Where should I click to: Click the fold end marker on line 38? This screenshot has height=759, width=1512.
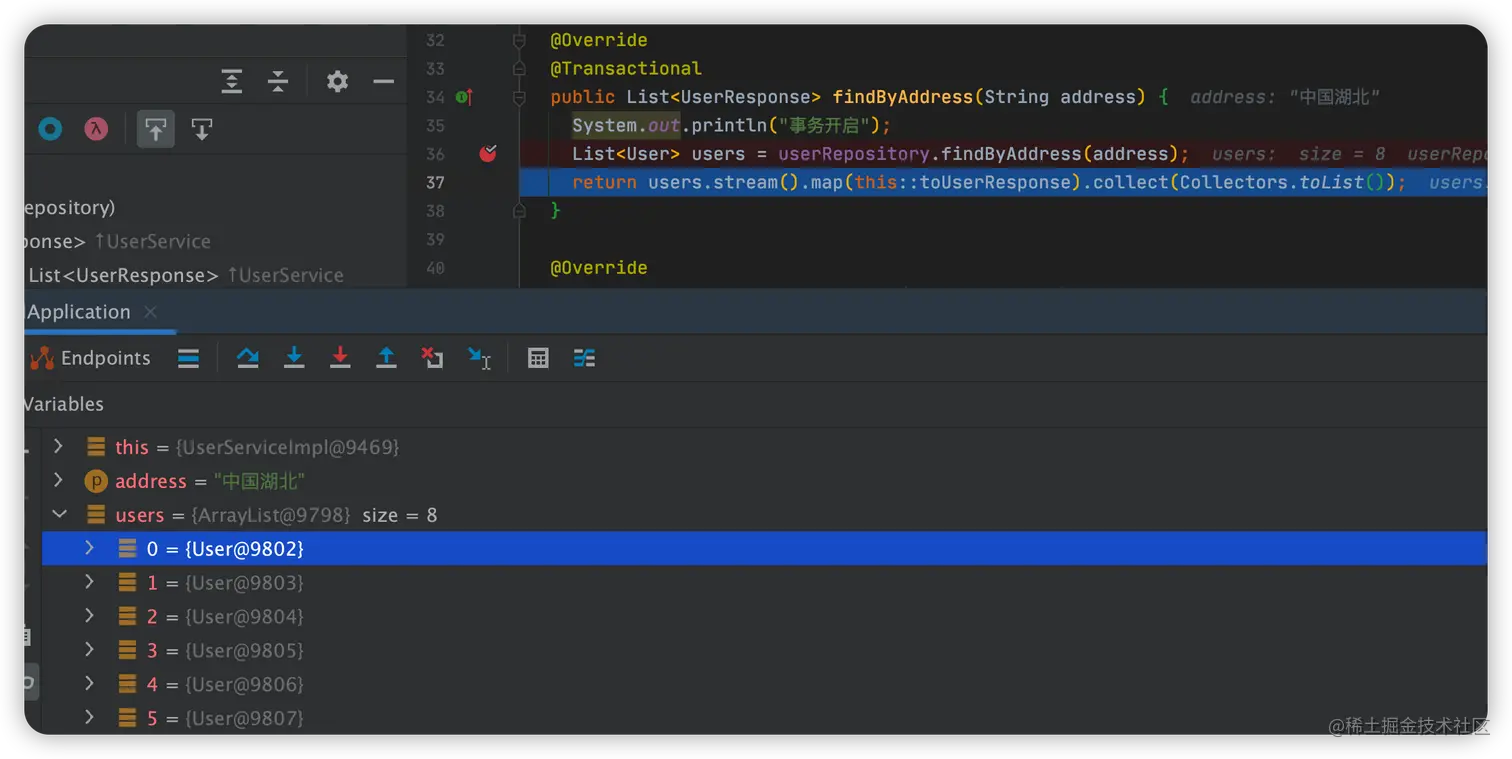click(519, 211)
